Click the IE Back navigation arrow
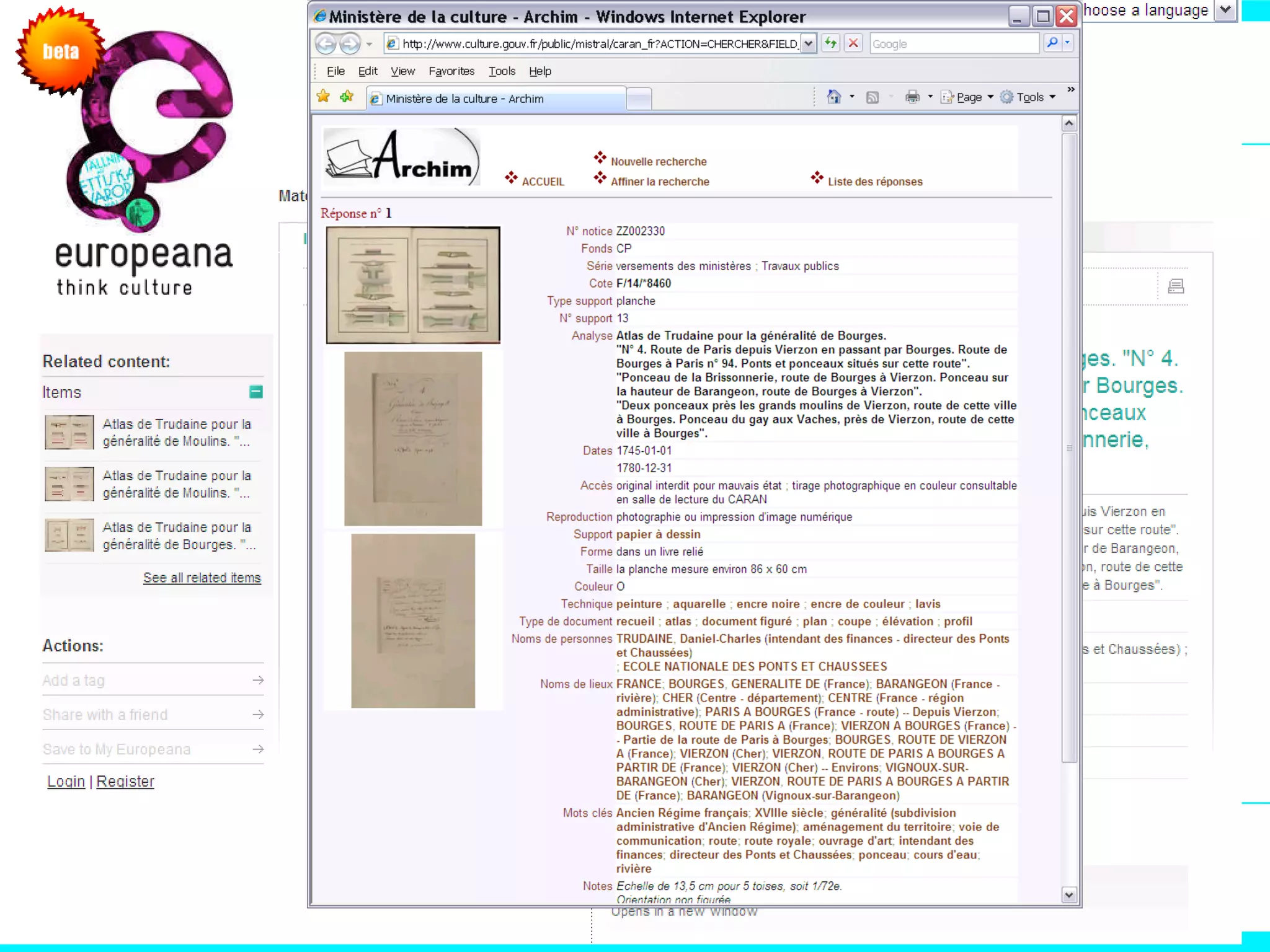1270x952 pixels. click(326, 44)
